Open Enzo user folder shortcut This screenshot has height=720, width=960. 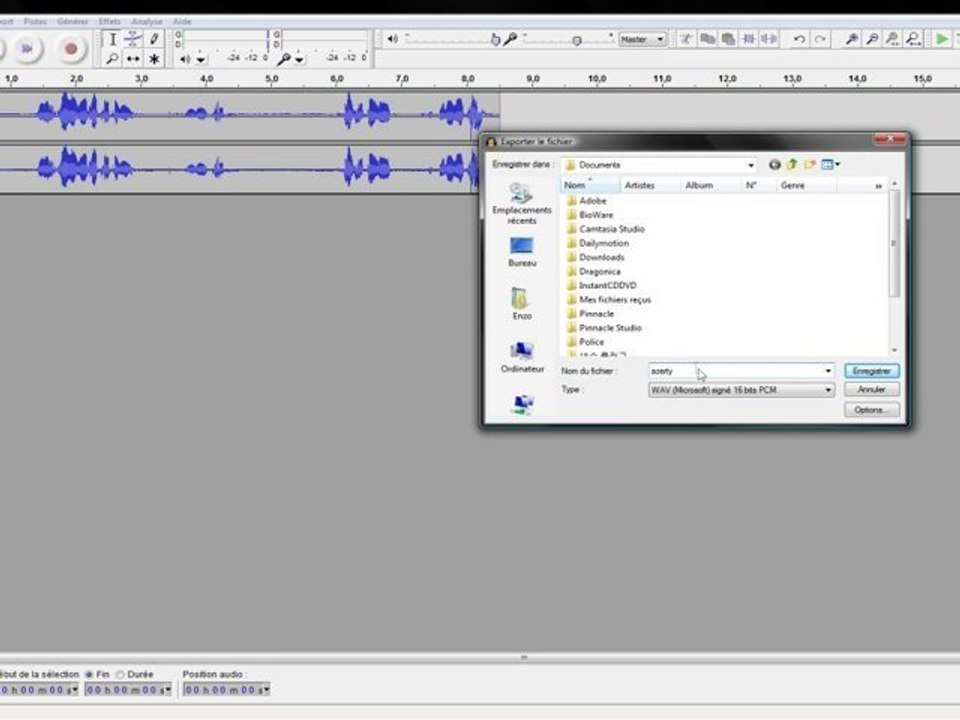(522, 304)
